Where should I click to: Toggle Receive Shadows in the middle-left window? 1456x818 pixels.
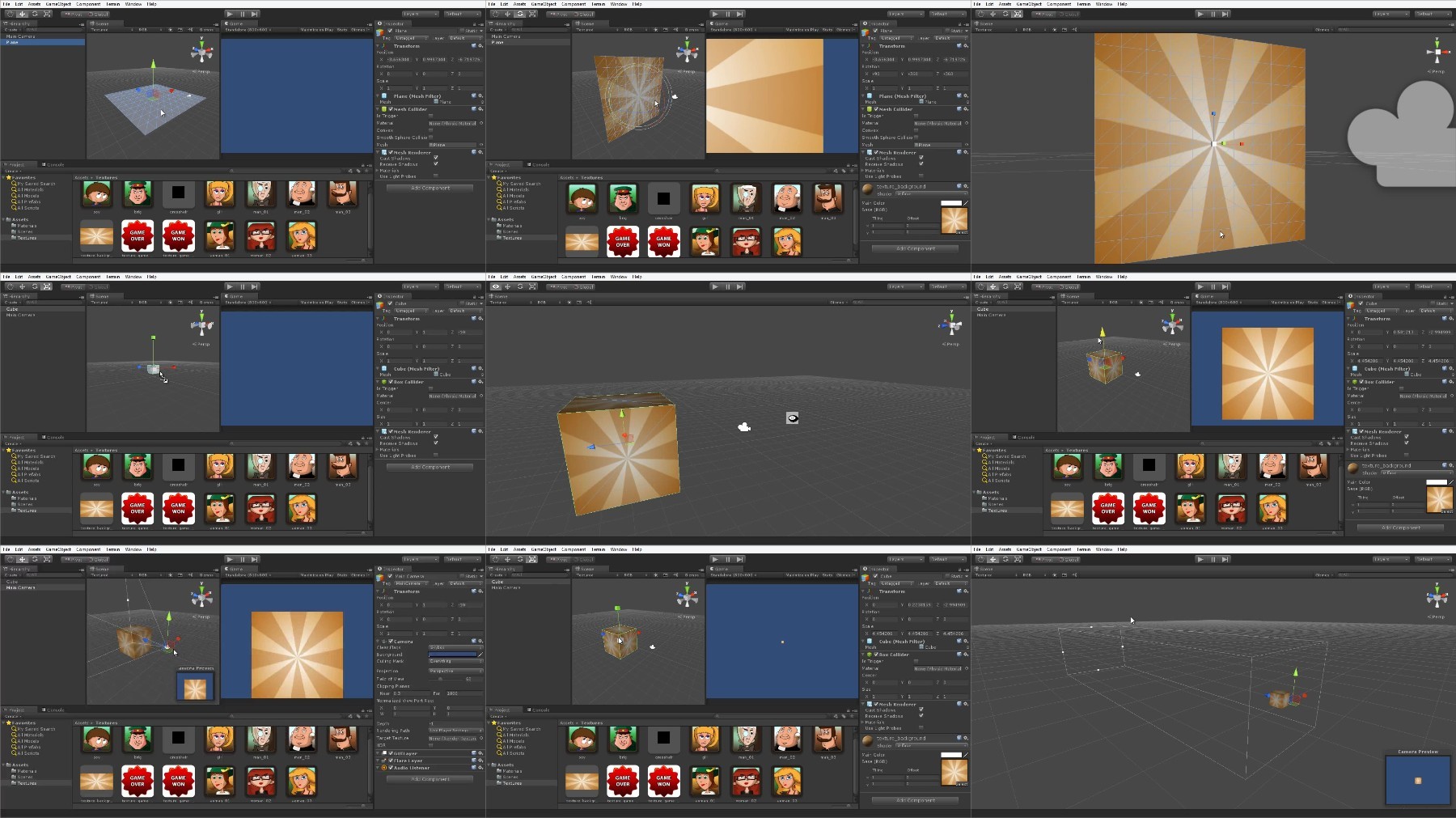coord(436,443)
